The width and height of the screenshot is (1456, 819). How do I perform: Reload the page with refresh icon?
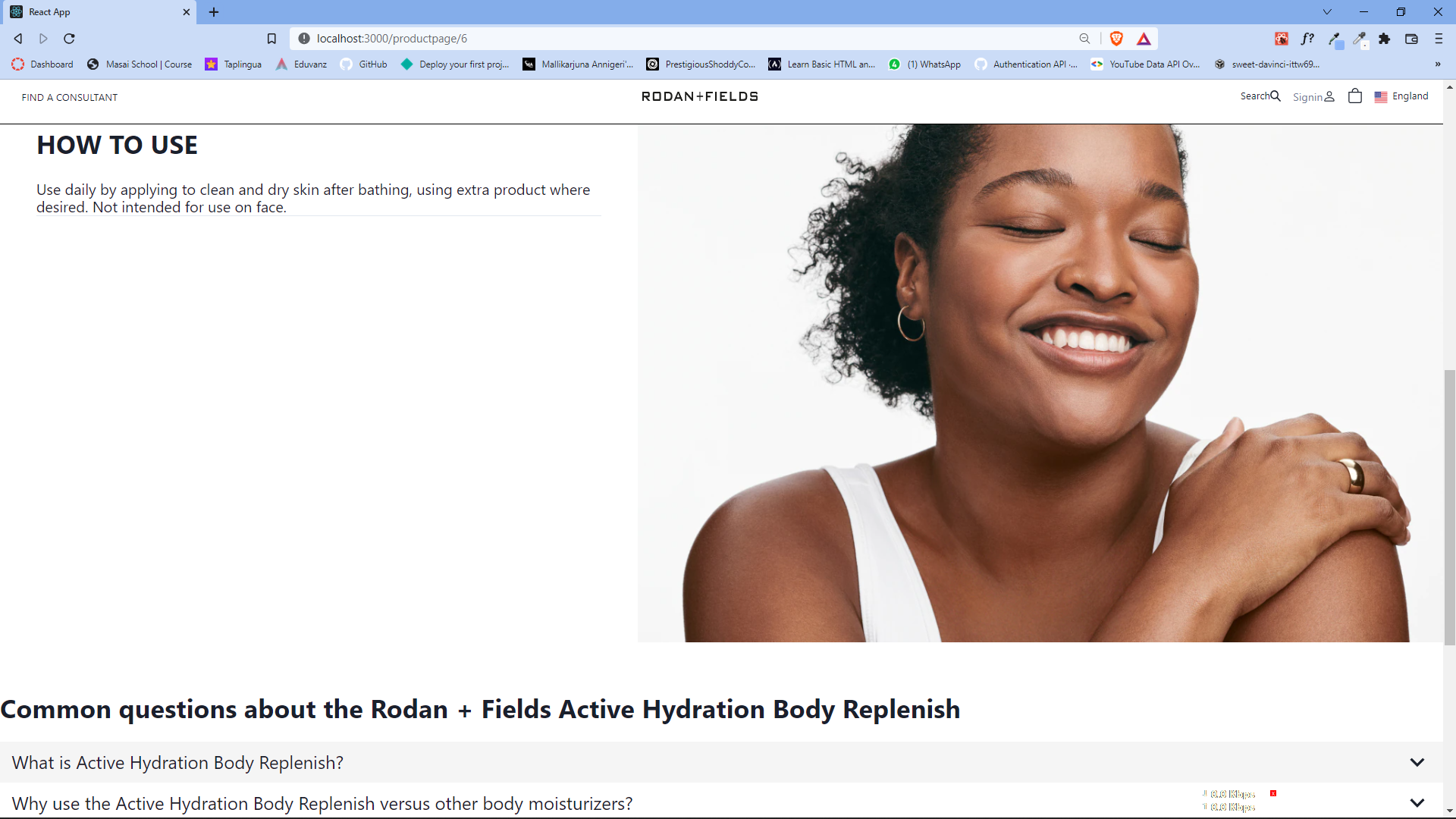click(69, 39)
